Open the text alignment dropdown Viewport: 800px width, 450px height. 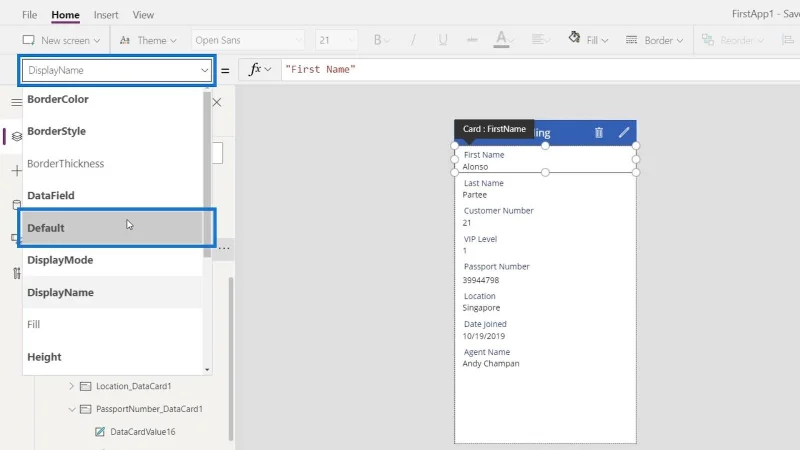point(540,40)
